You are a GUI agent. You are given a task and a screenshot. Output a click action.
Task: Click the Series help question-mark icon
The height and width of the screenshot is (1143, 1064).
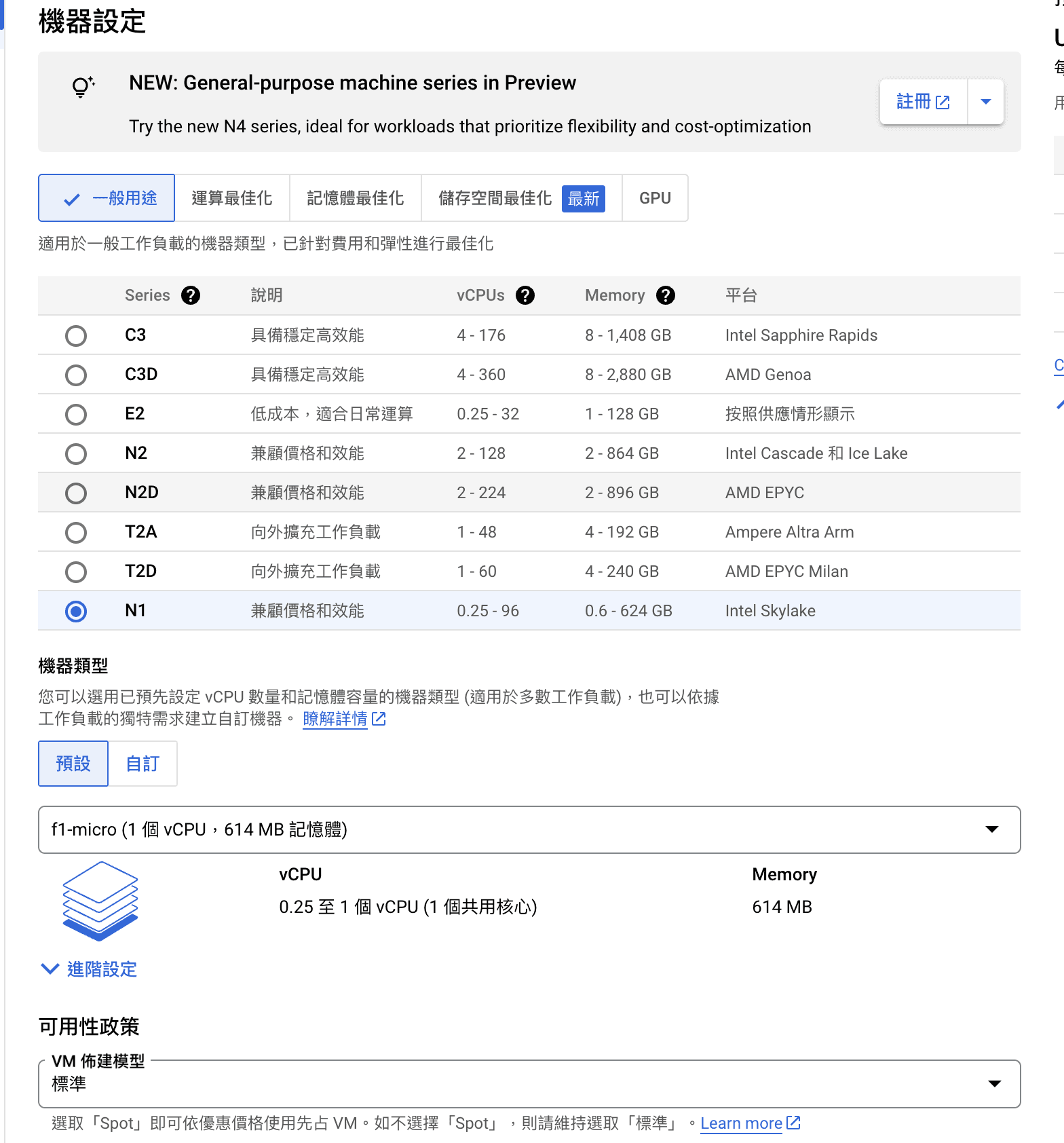191,295
